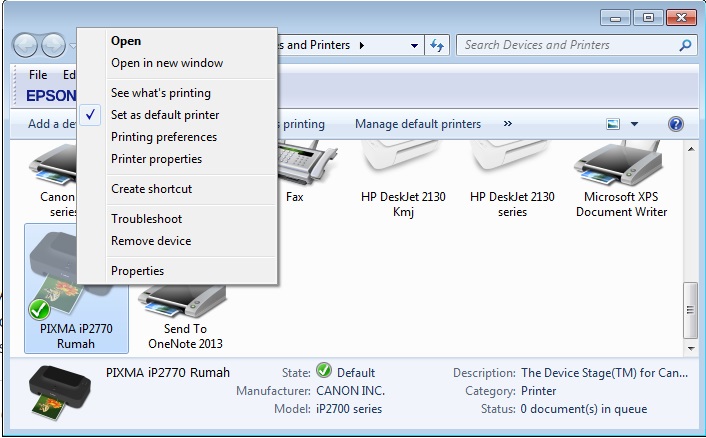Click the CANON INC. manufacturer text
Viewport: 706px width, 438px height.
pos(350,391)
